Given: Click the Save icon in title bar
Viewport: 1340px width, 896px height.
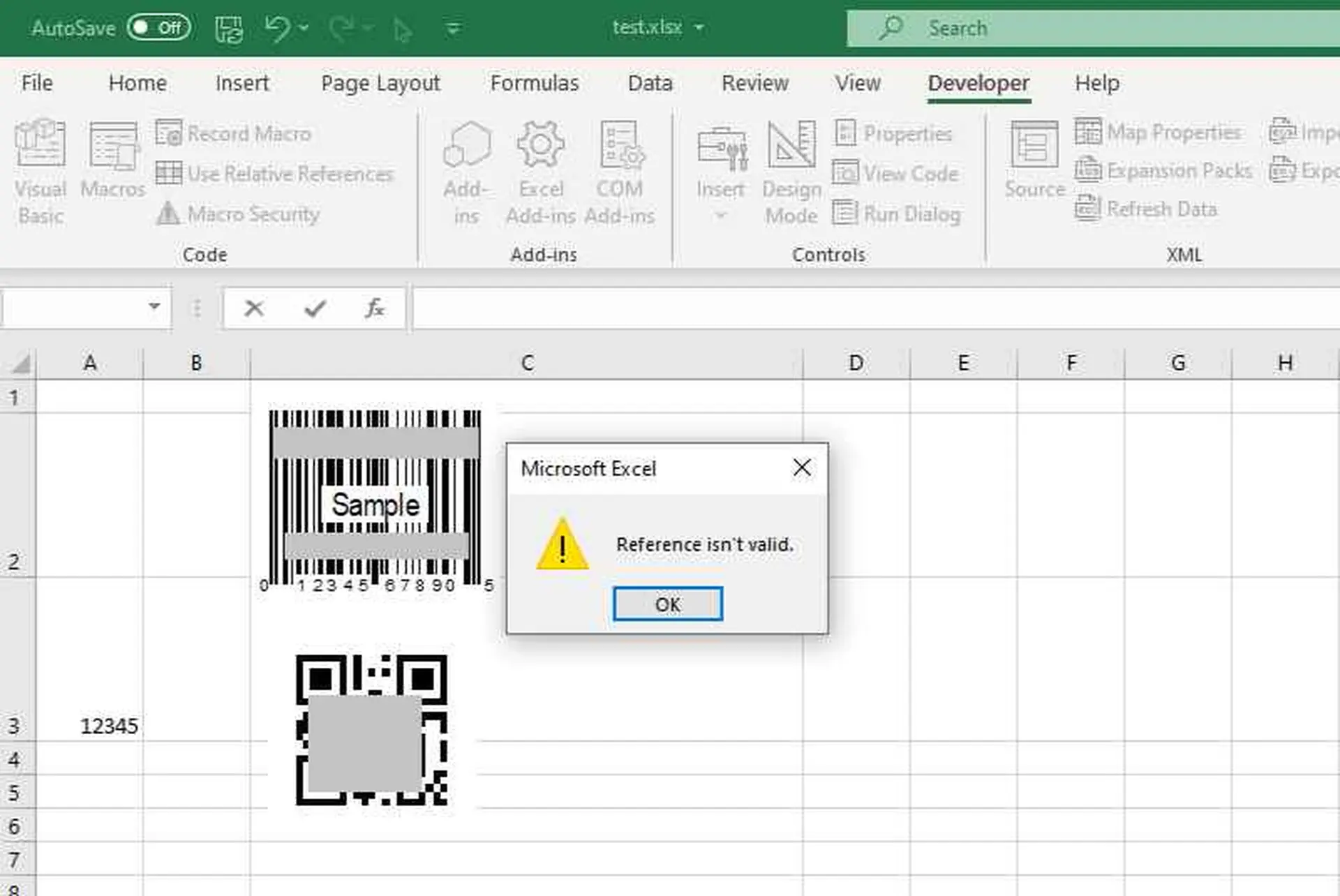Looking at the screenshot, I should [229, 29].
